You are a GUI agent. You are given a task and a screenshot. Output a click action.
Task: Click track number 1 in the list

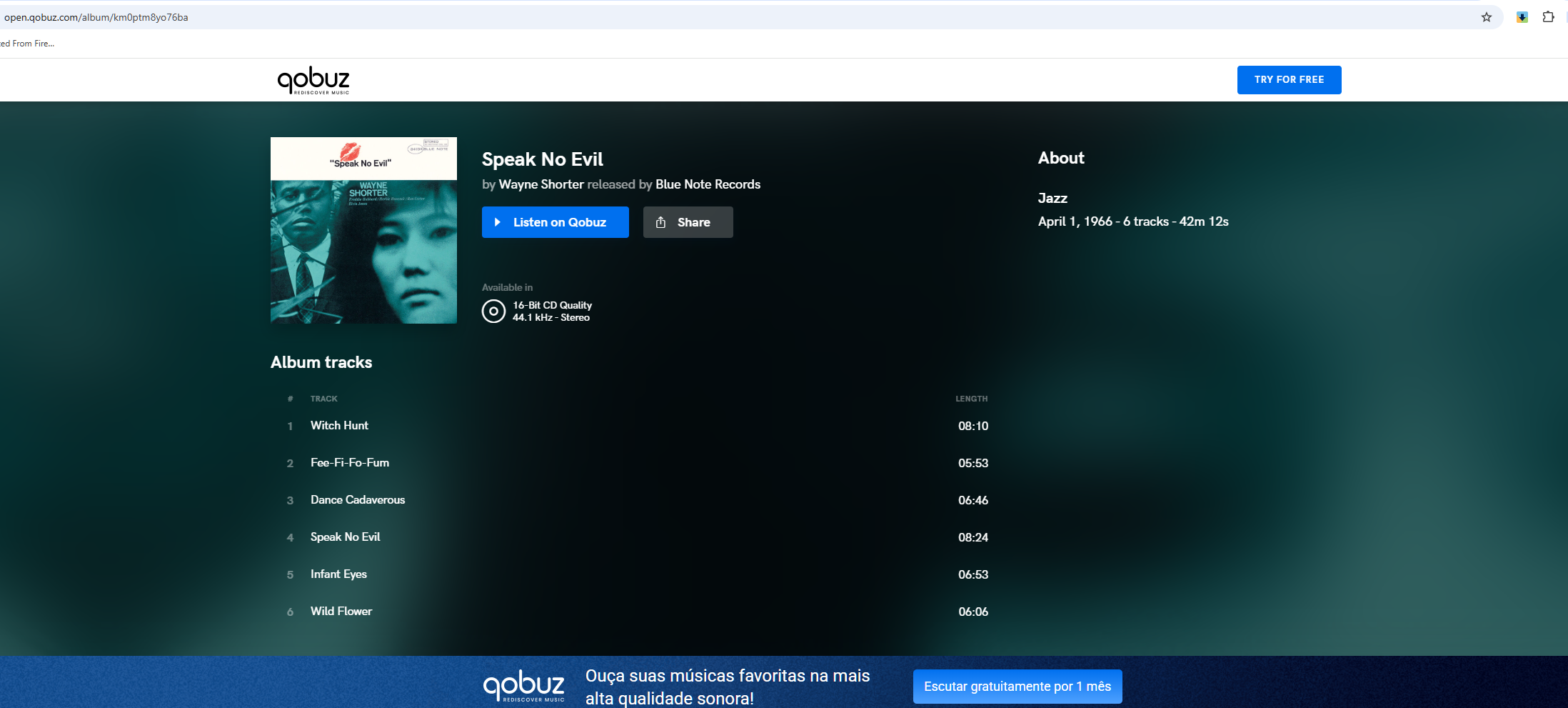(290, 427)
